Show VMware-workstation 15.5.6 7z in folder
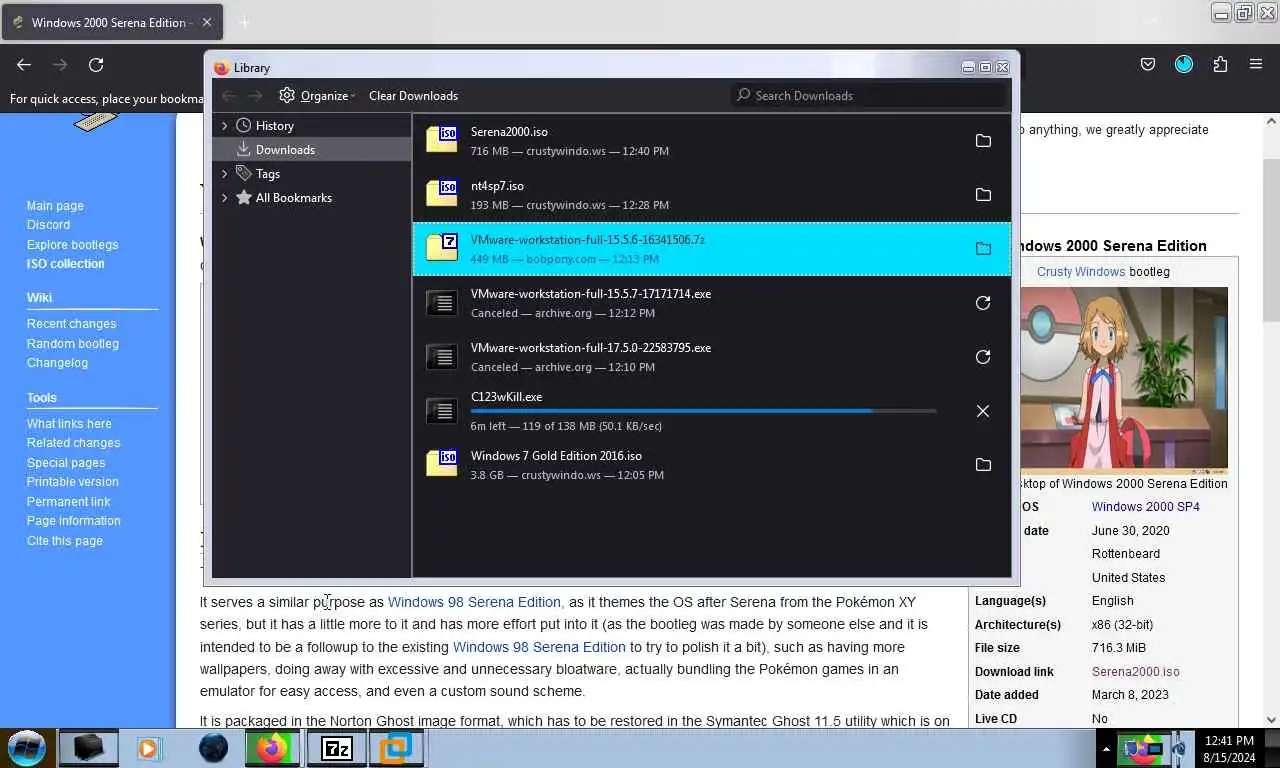Image resolution: width=1280 pixels, height=768 pixels. click(983, 249)
